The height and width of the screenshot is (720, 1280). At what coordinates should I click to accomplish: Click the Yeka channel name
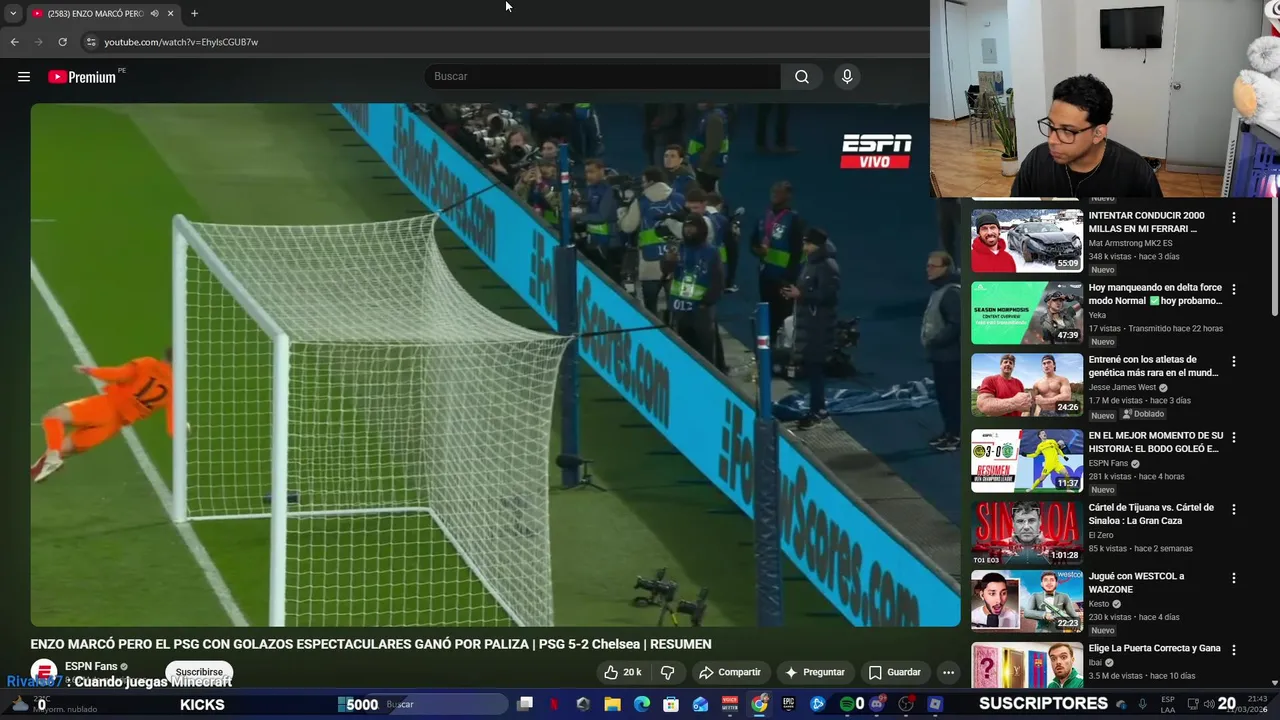click(x=1097, y=315)
